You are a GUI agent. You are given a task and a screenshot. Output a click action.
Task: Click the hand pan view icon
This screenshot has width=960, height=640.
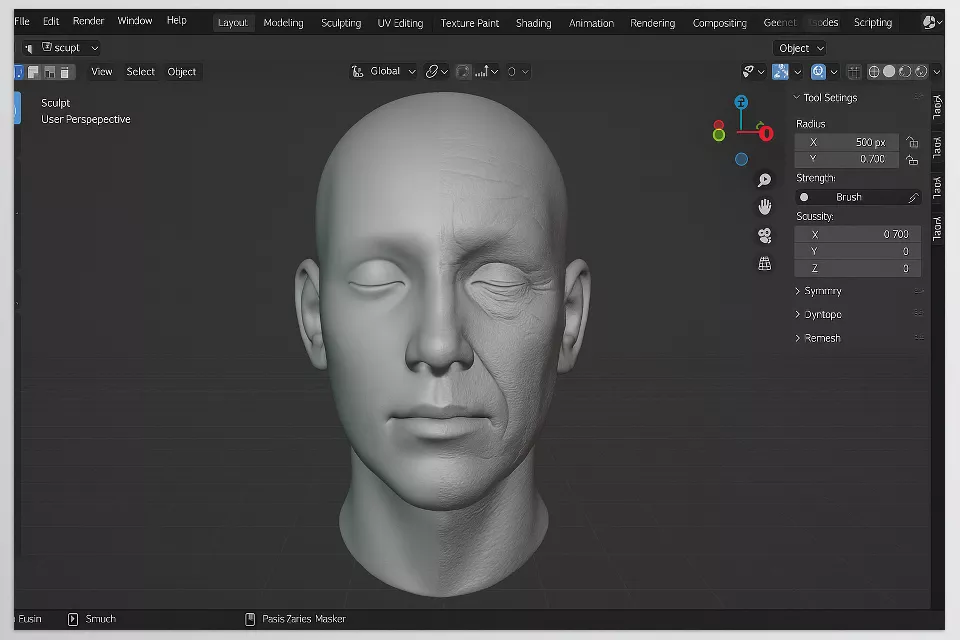click(x=765, y=207)
